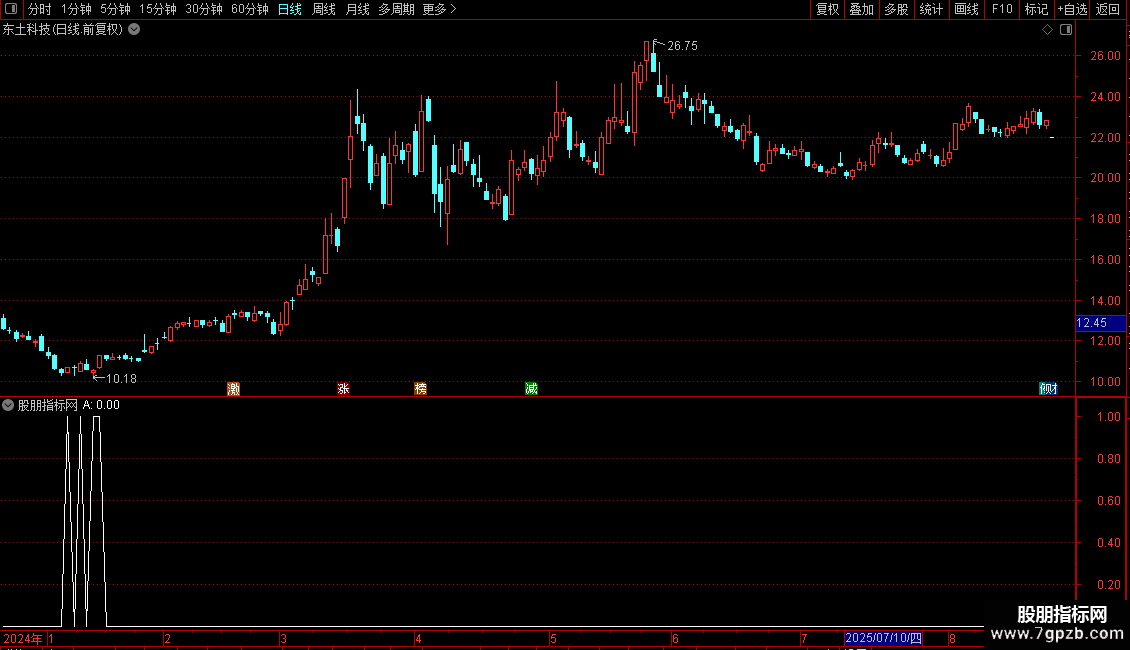This screenshot has width=1130, height=650.
Task: Open the 统计 statistics tool
Action: pyautogui.click(x=931, y=9)
